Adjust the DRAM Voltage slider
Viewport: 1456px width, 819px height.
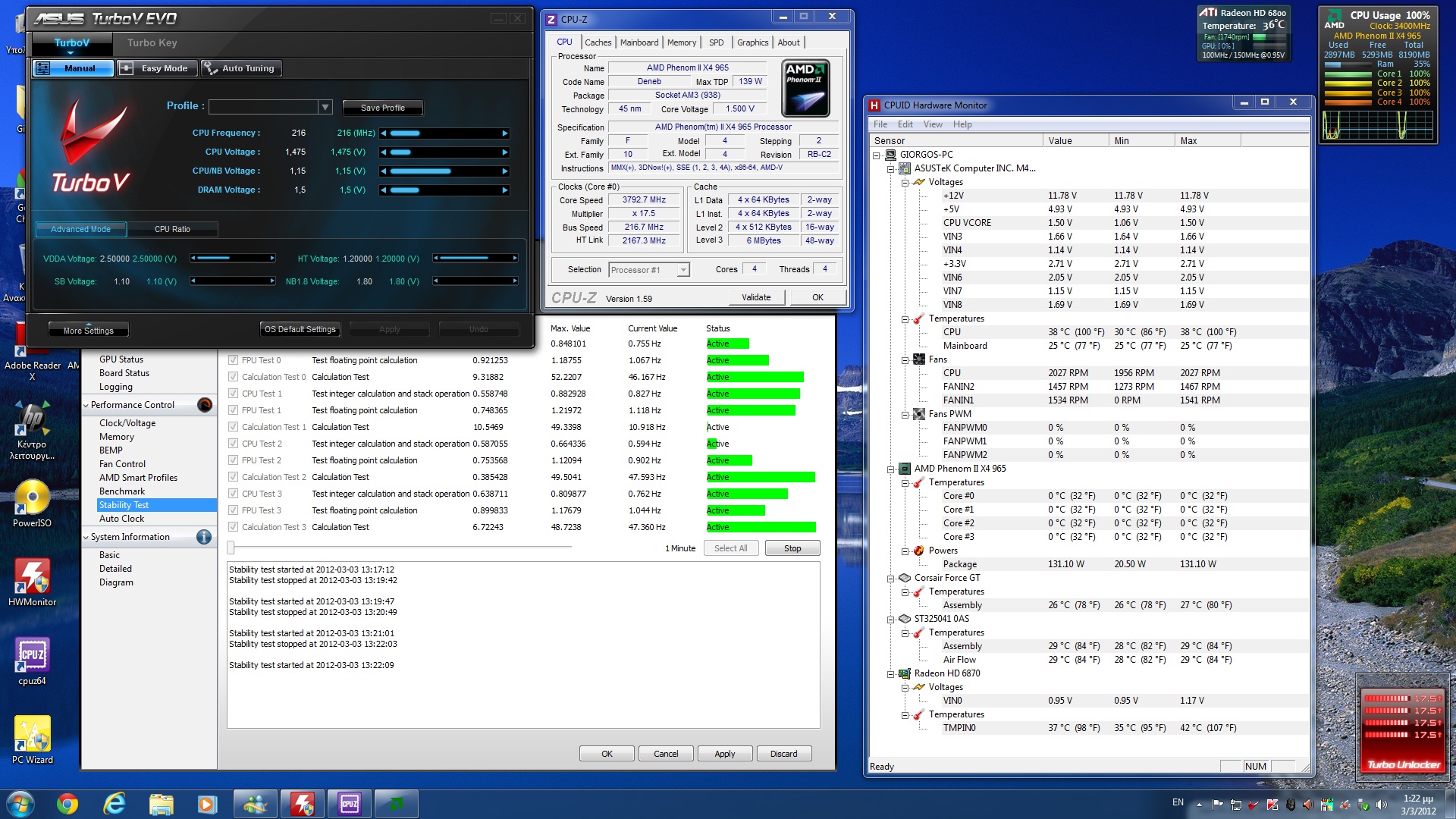click(444, 190)
